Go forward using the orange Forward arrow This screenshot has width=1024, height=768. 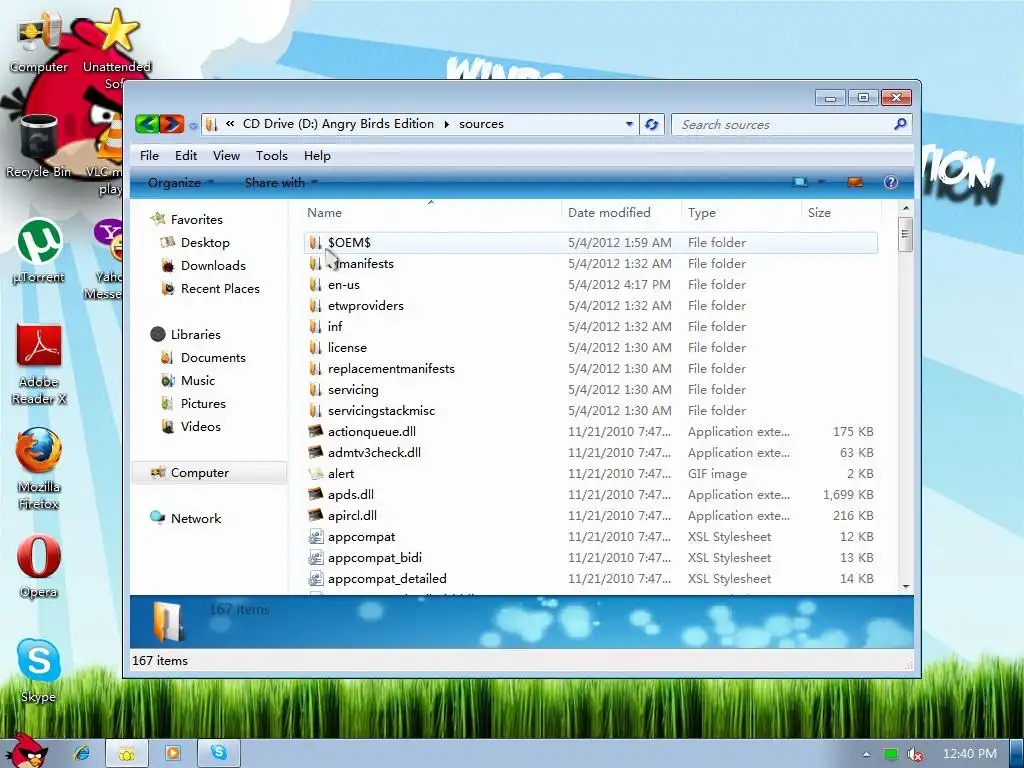coord(172,123)
